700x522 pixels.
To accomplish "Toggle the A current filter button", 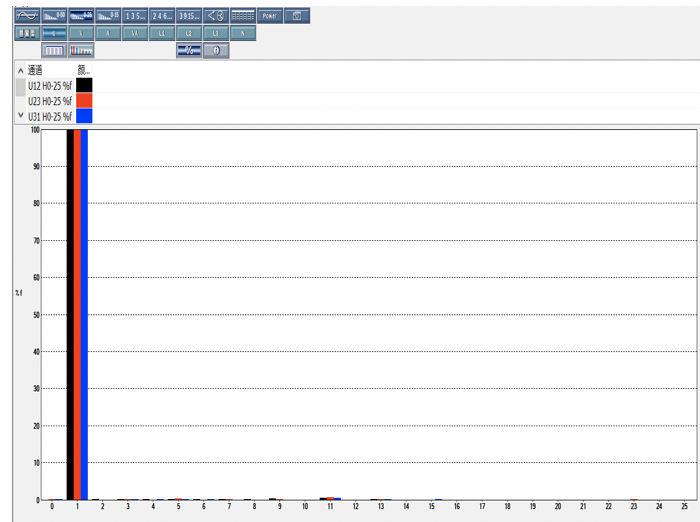I will click(108, 33).
